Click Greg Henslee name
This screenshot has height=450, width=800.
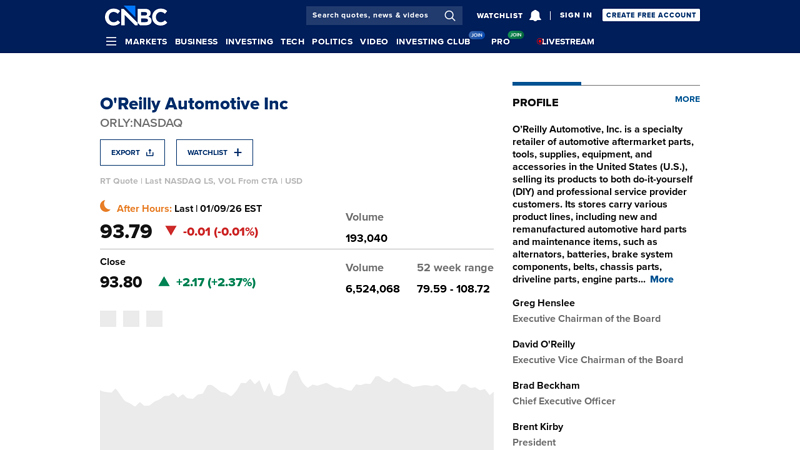click(x=543, y=303)
